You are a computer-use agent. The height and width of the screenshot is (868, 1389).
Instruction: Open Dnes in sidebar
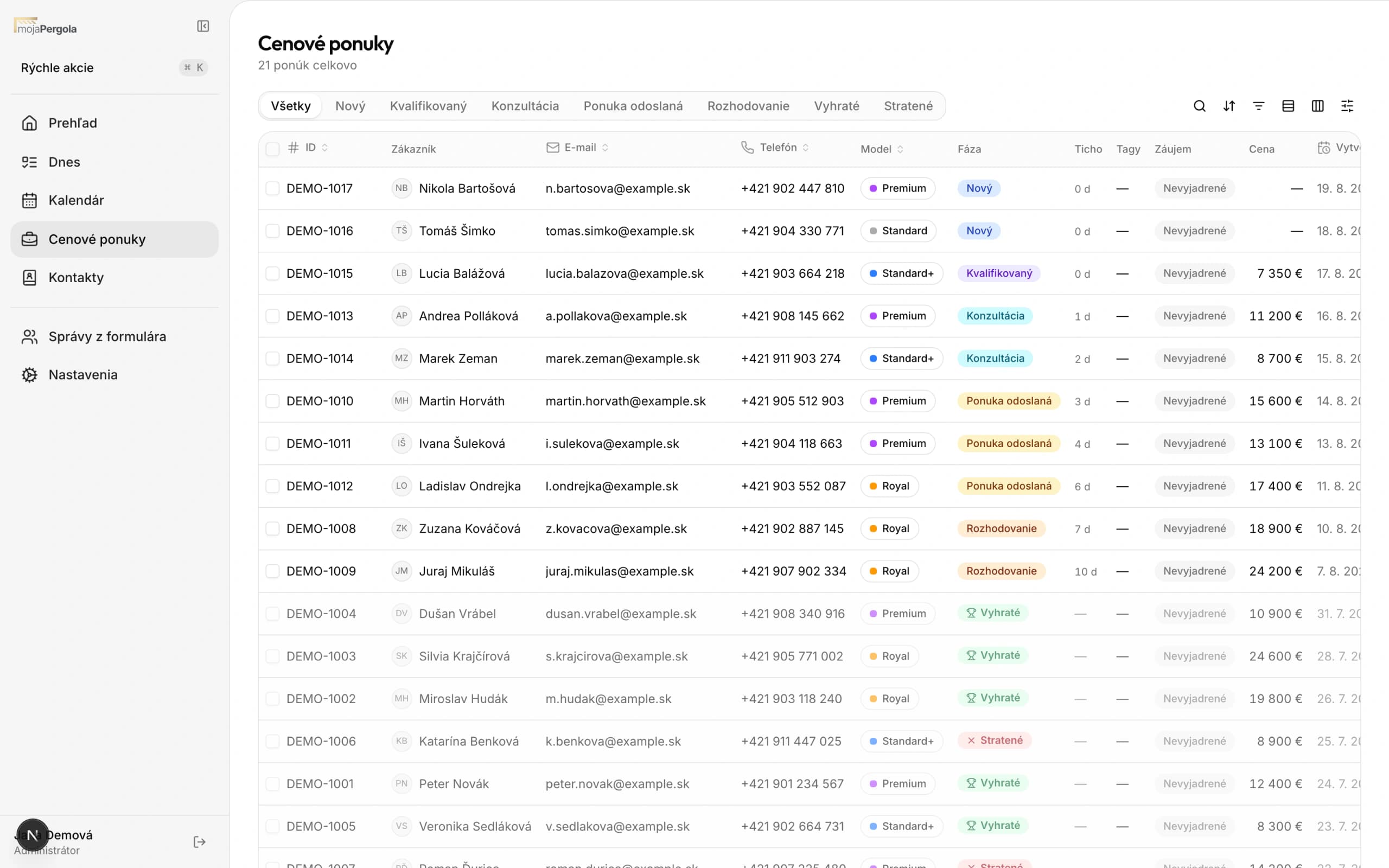coord(114,162)
